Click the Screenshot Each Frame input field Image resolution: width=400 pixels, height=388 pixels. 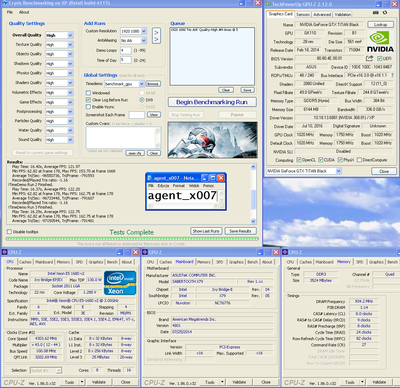[x=137, y=115]
